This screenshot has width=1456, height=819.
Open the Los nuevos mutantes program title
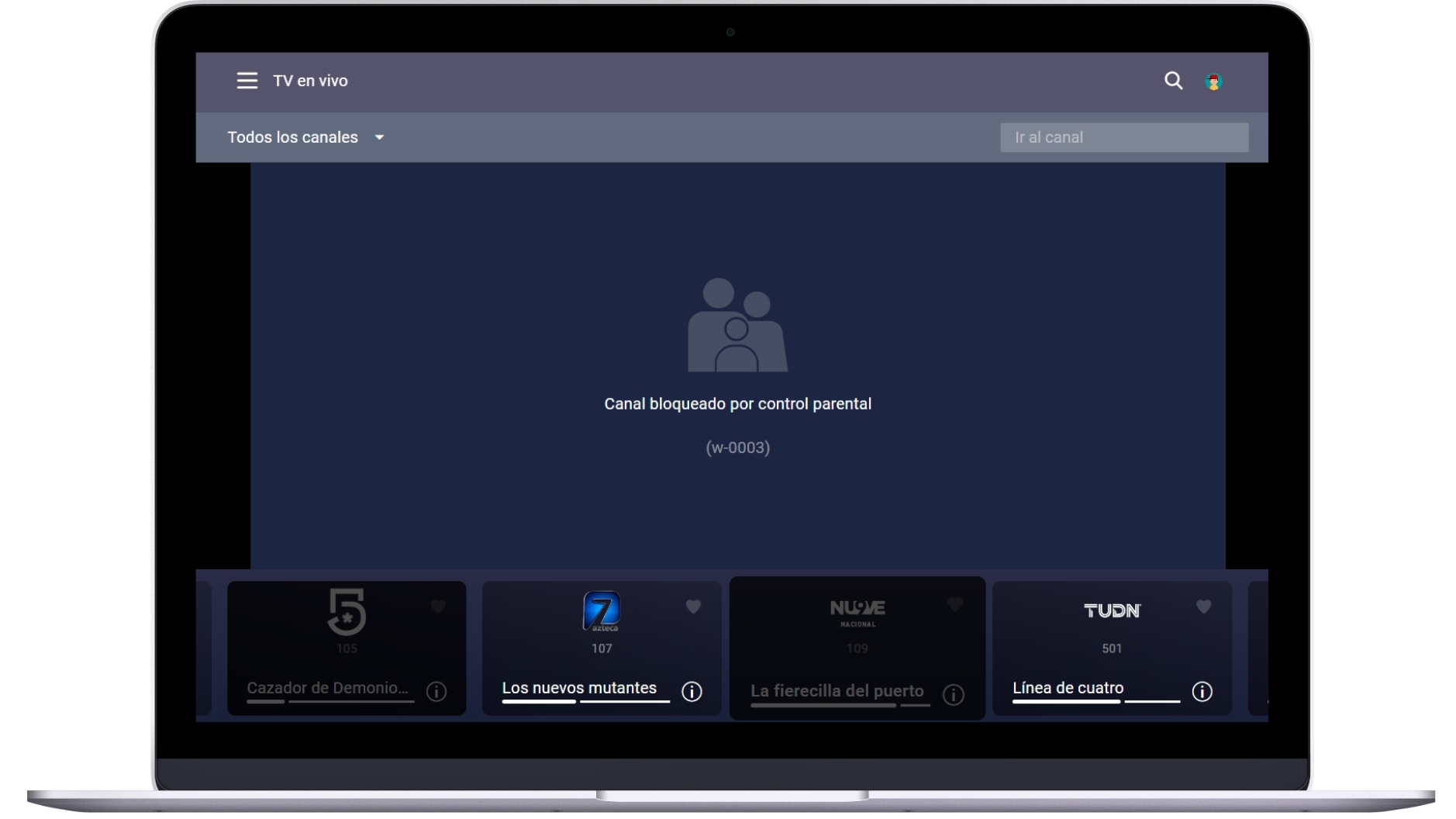[579, 688]
